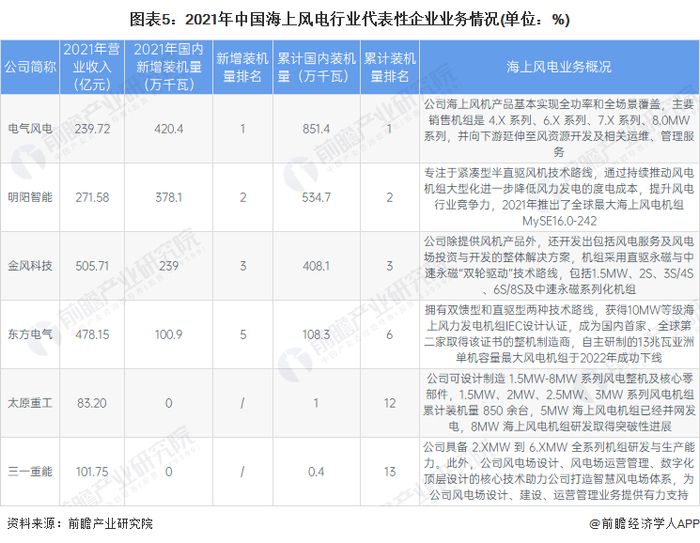Click the '新增装机量排名' column header
This screenshot has height=543, width=700.
tap(242, 67)
